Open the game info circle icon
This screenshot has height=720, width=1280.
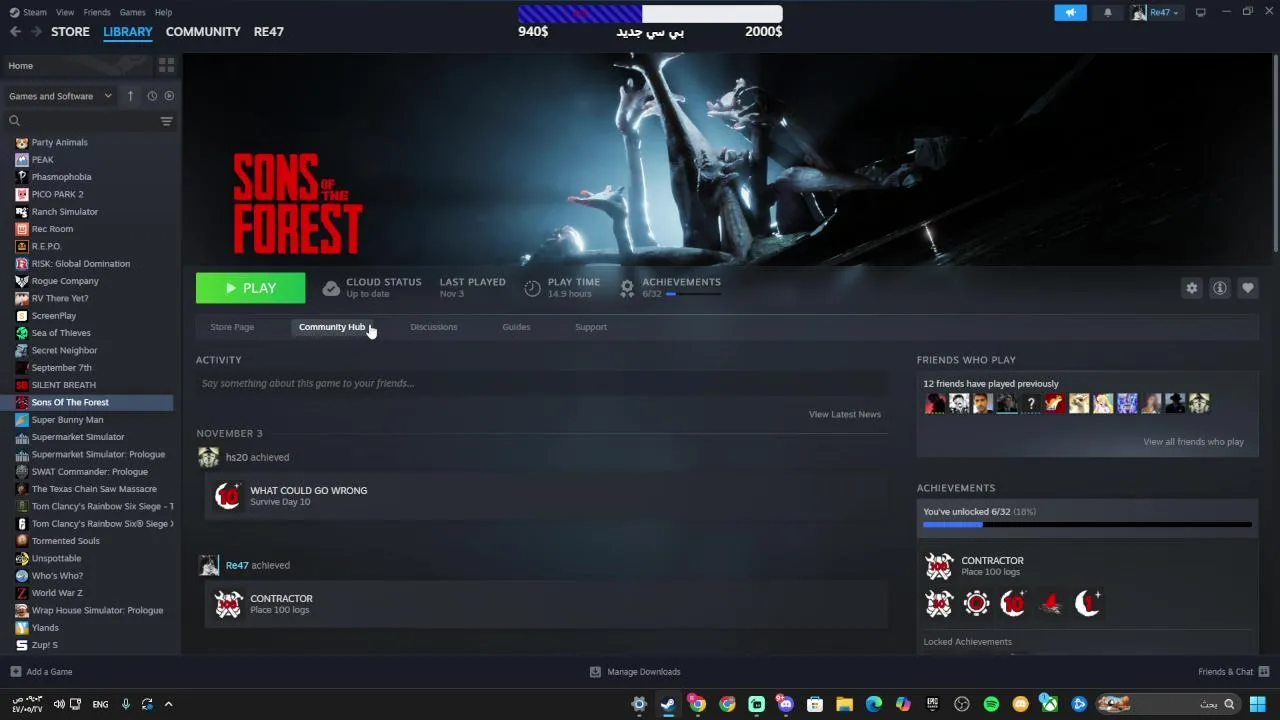click(1219, 288)
